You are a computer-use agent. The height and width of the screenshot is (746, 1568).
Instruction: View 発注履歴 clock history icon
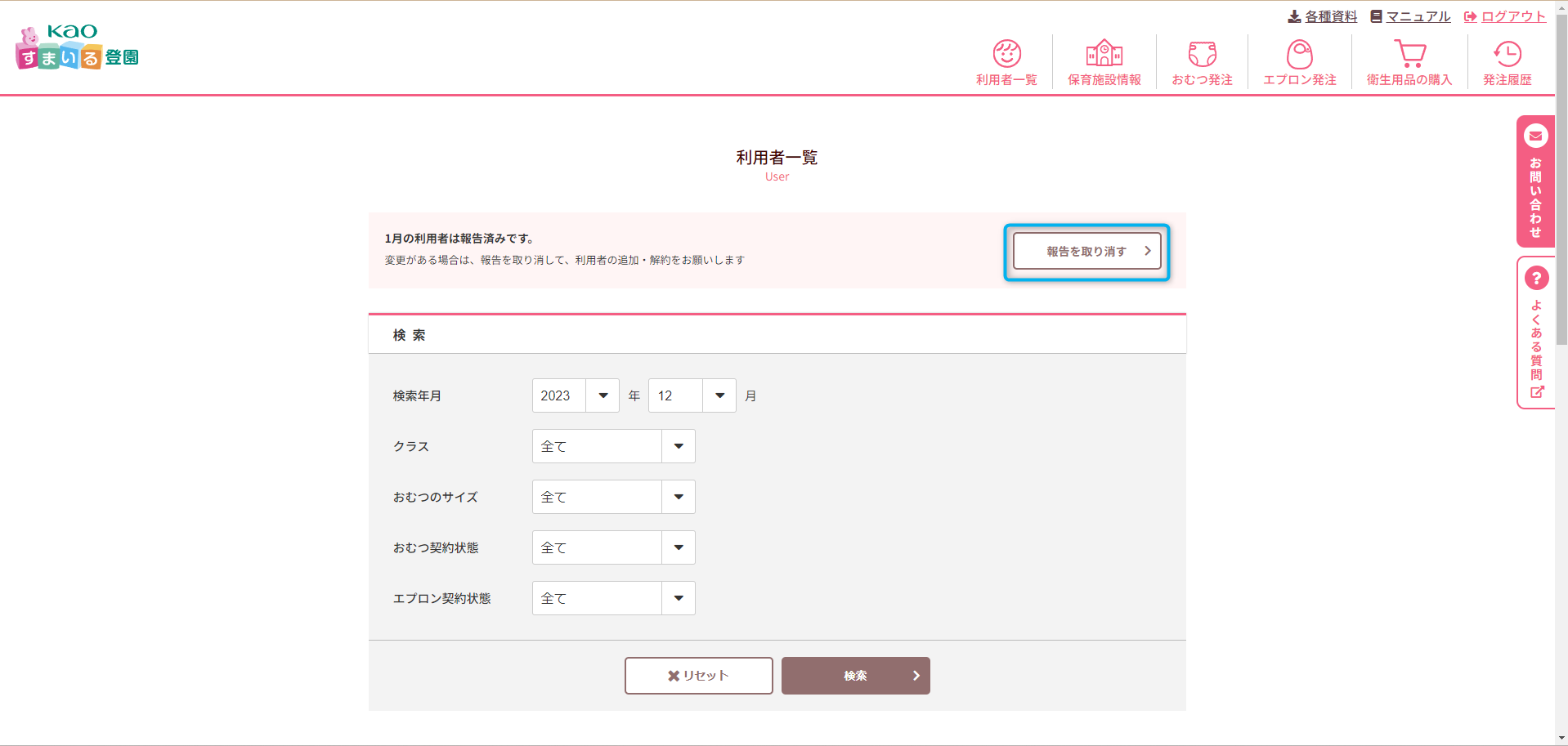tap(1507, 55)
